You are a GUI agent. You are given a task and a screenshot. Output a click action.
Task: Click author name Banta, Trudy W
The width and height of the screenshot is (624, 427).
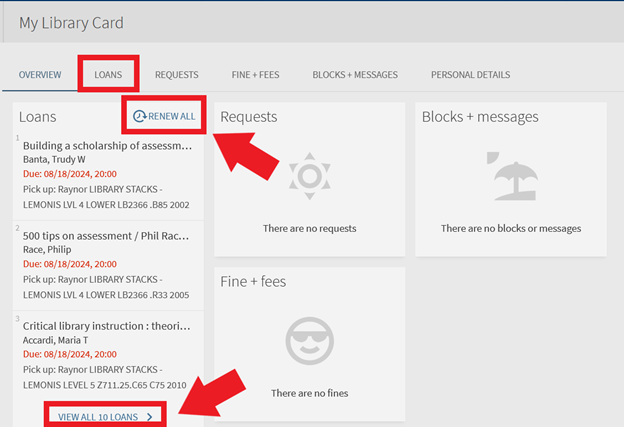pos(55,159)
